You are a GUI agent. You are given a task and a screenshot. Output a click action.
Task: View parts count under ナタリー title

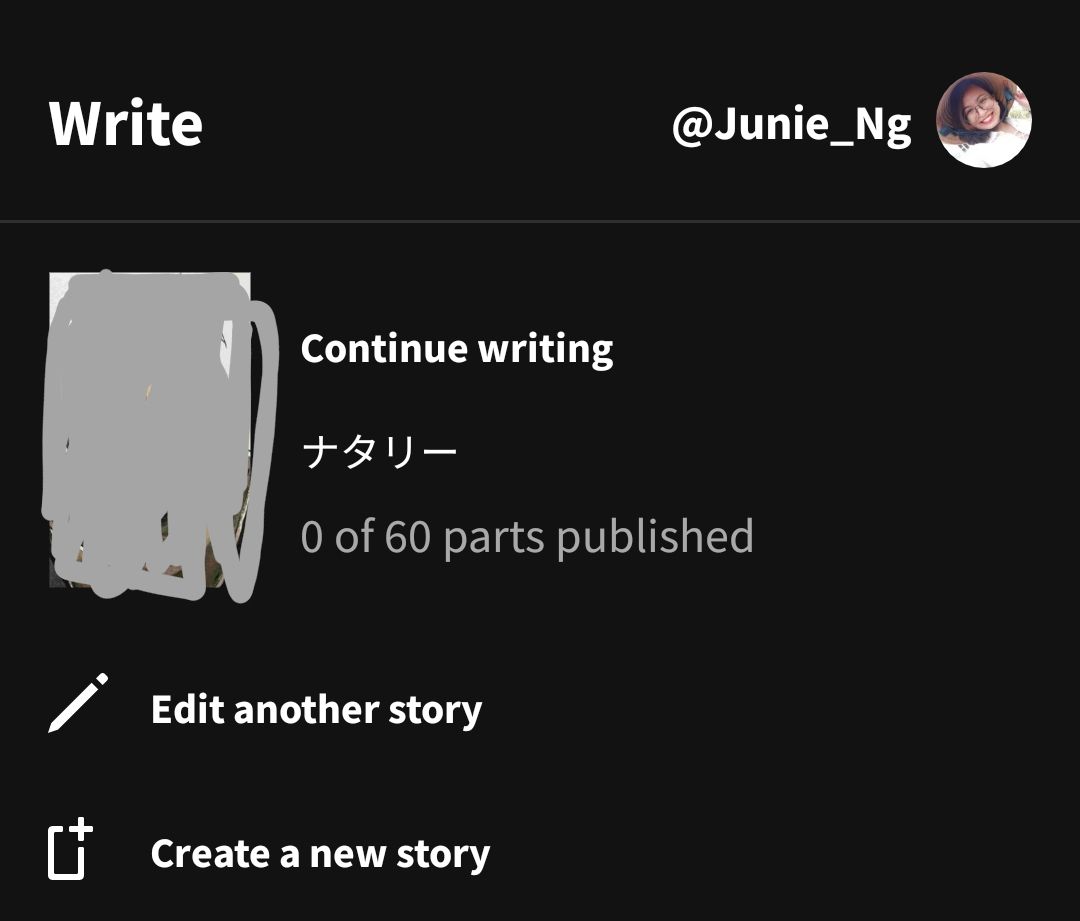(528, 537)
